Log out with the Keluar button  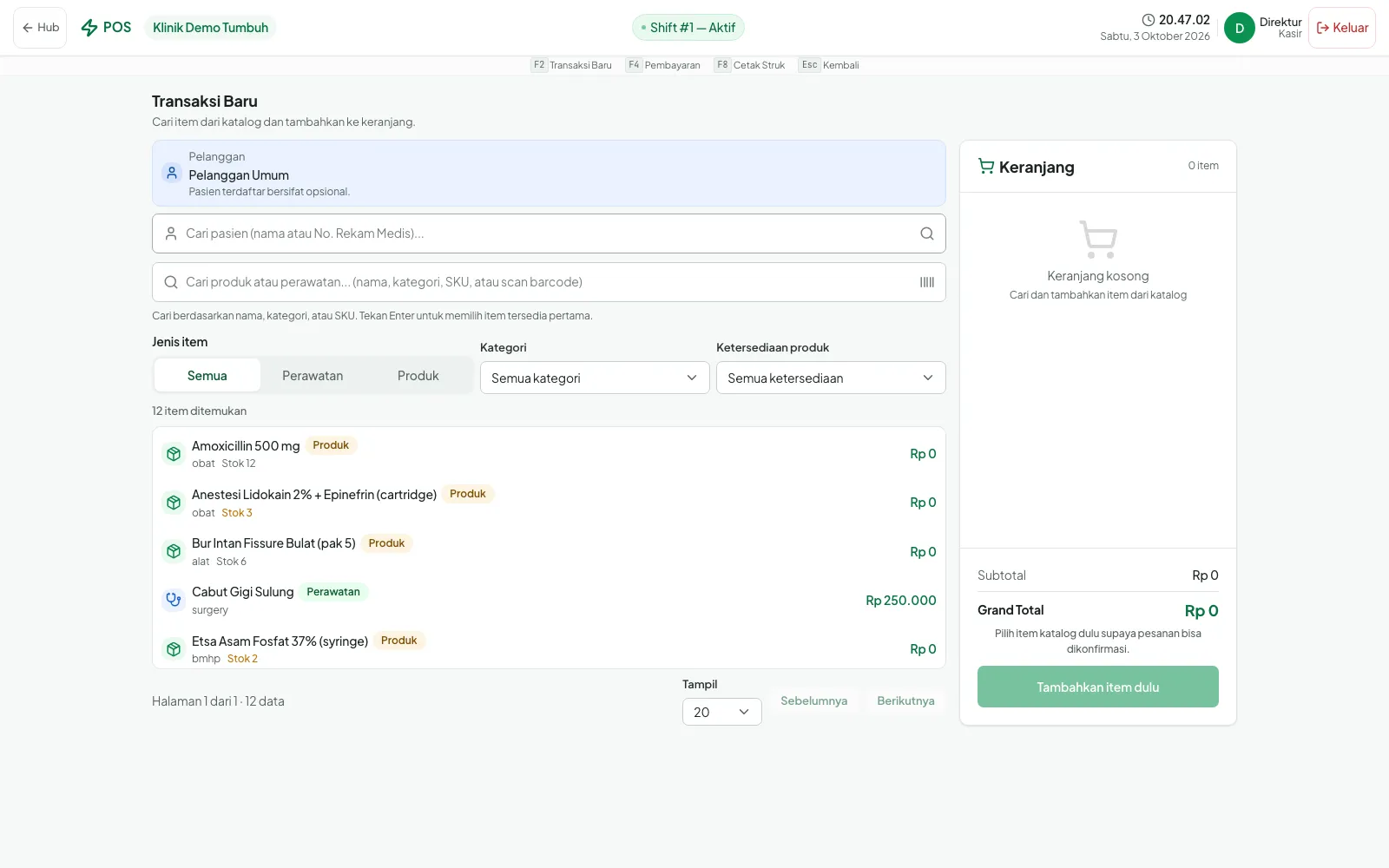1342,28
